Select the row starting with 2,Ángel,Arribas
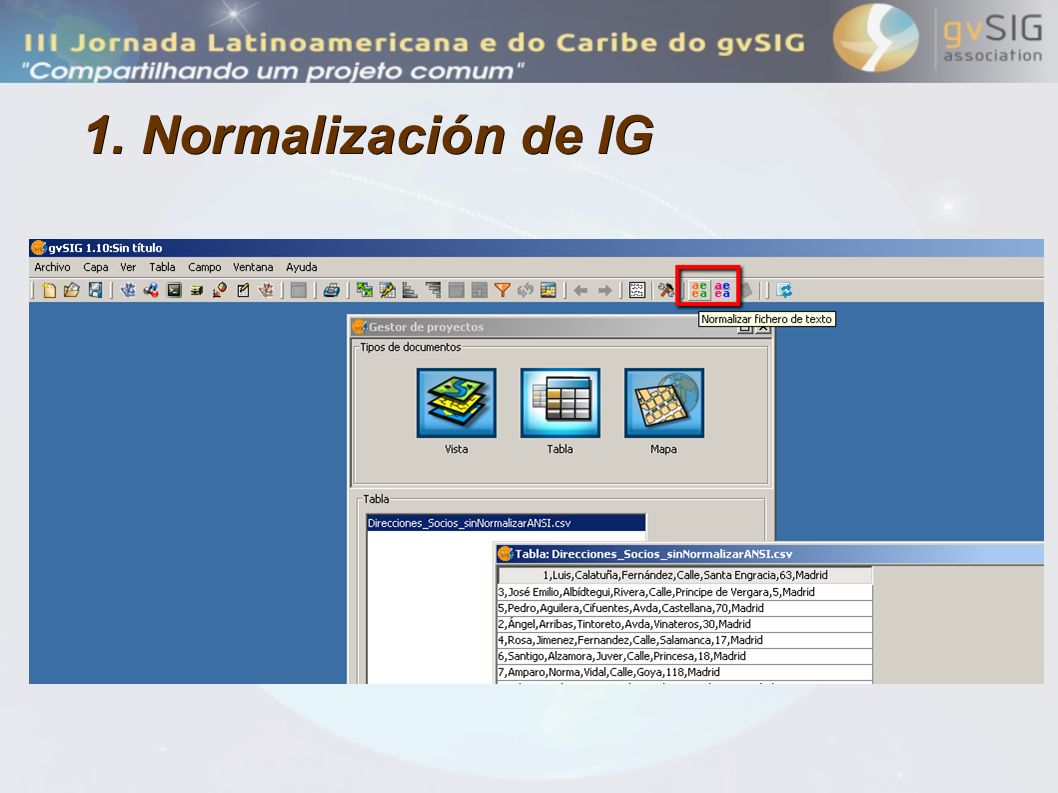This screenshot has width=1058, height=793. click(685, 624)
